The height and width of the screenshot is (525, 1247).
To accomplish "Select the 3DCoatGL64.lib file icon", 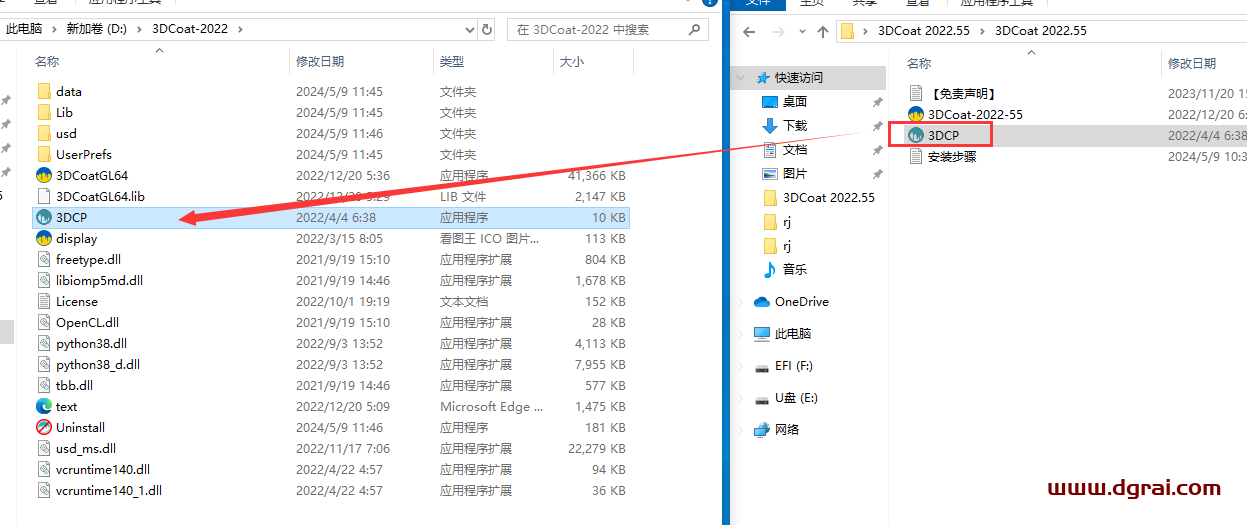I will 44,196.
